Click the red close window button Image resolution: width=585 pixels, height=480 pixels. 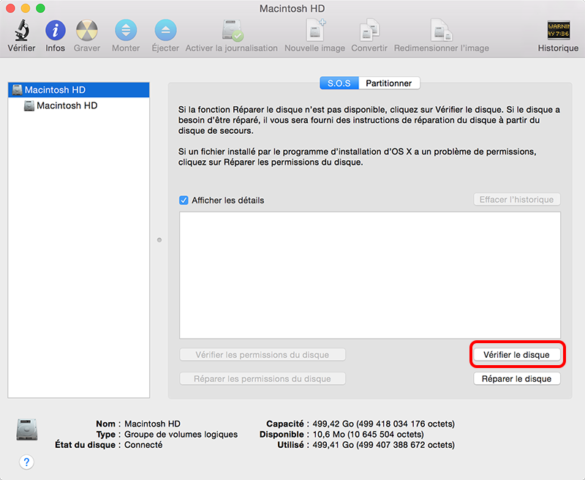[x=10, y=8]
